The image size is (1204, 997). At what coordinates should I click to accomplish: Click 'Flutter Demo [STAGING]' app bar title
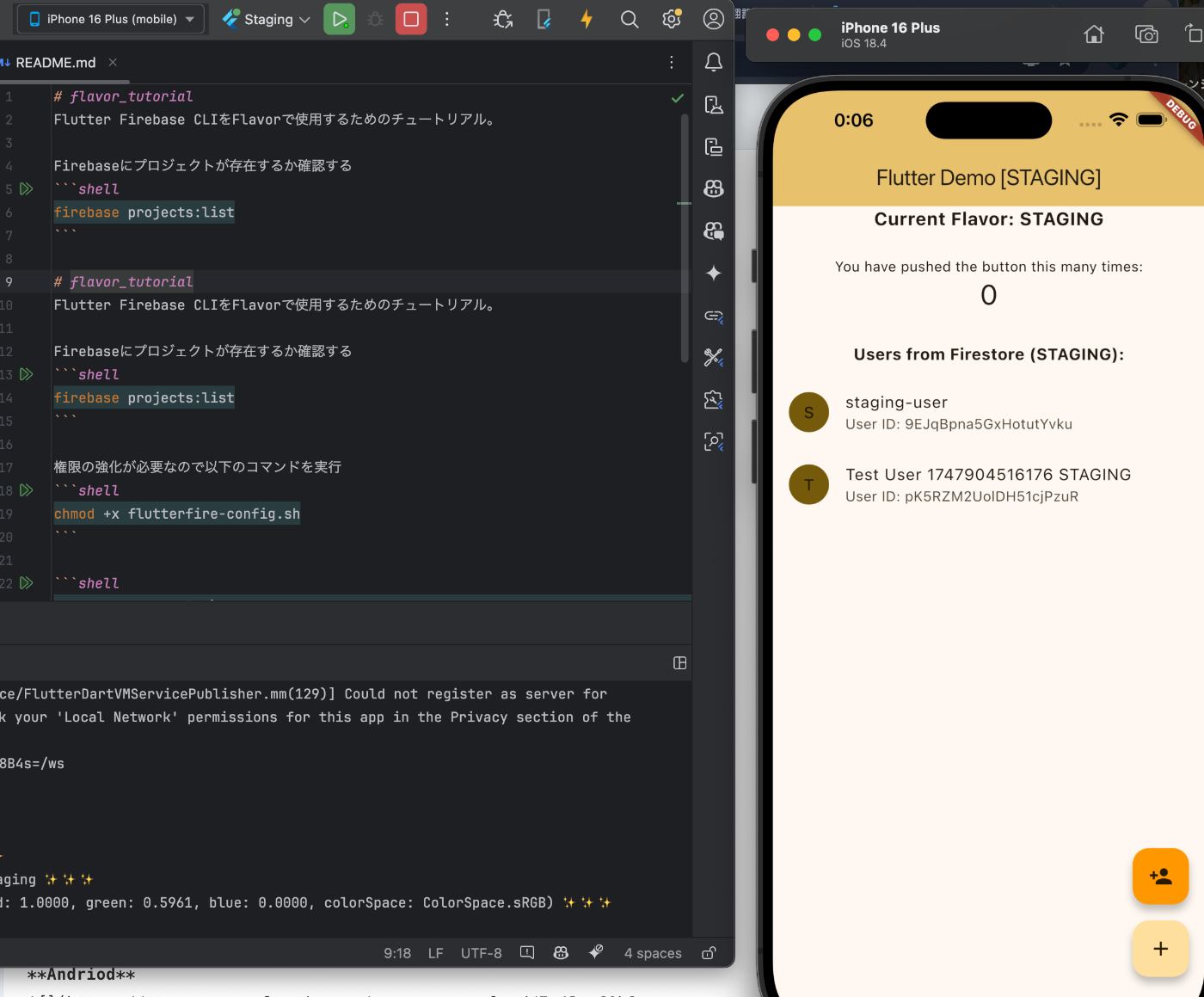(988, 178)
